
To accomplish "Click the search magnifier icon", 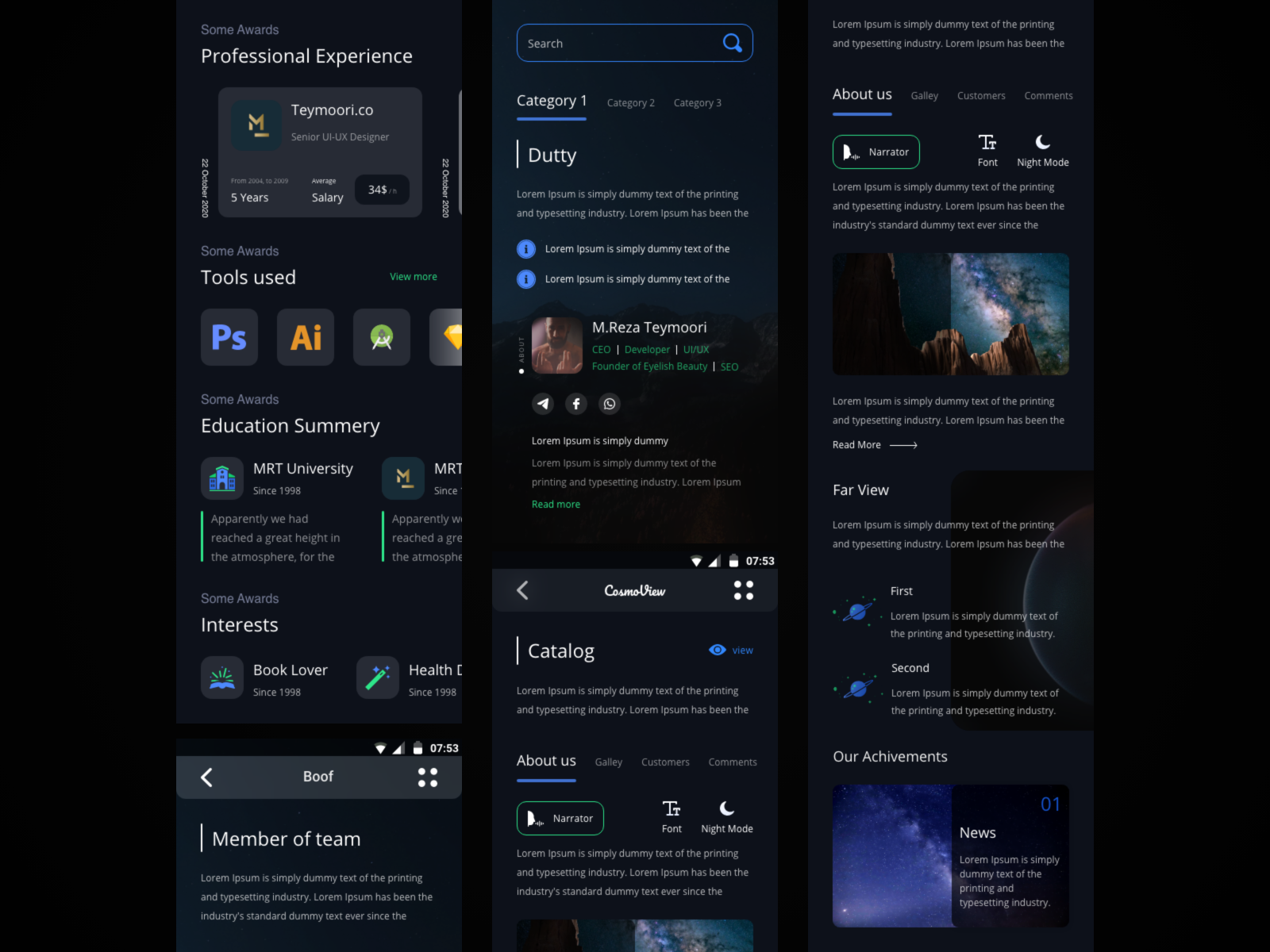I will [x=732, y=43].
